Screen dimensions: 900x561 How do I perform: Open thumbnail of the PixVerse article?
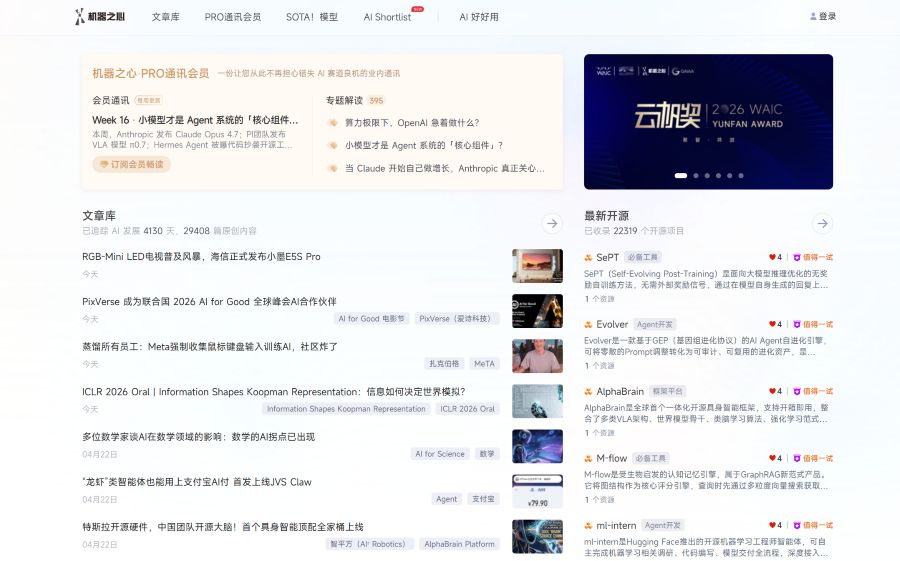(537, 311)
